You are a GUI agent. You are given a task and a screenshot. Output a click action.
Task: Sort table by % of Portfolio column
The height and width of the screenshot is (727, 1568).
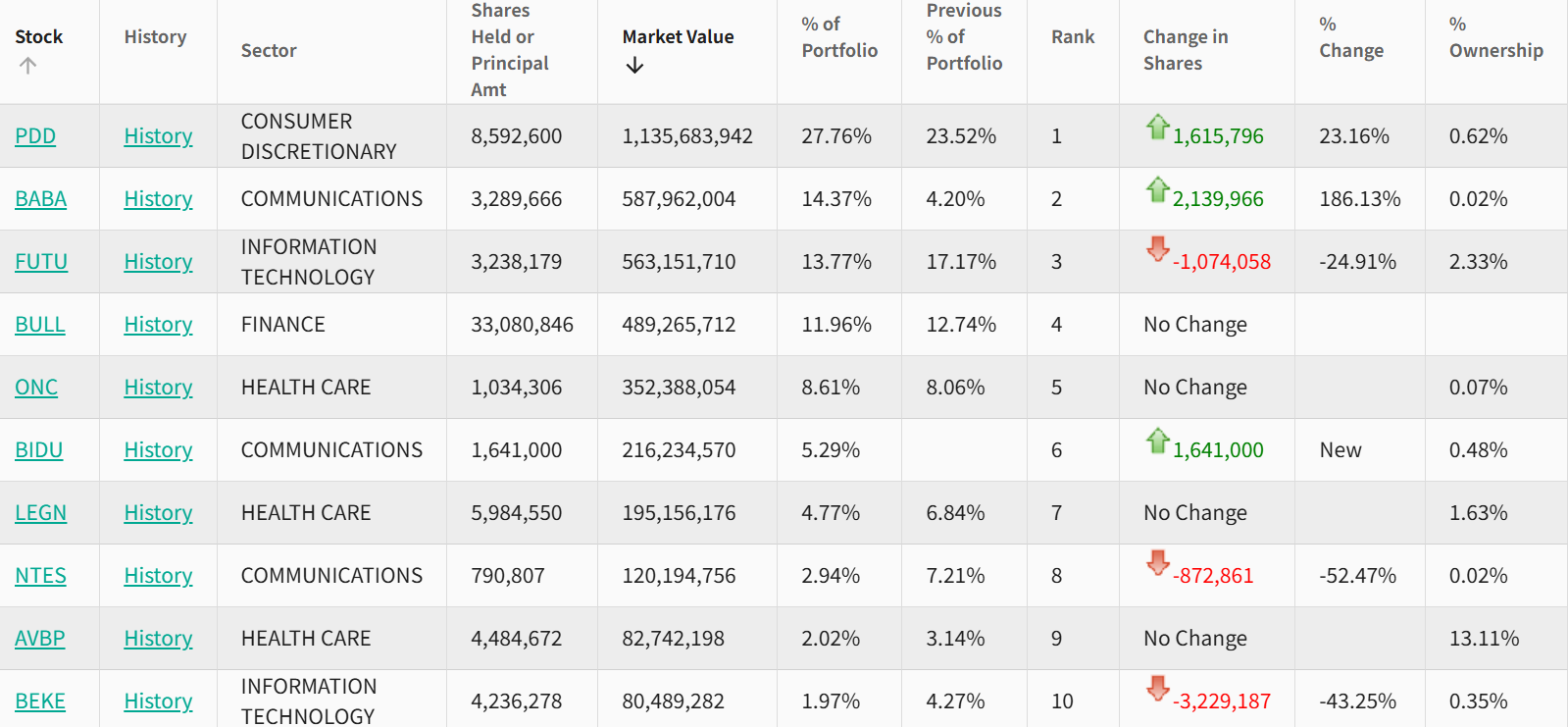coord(838,37)
